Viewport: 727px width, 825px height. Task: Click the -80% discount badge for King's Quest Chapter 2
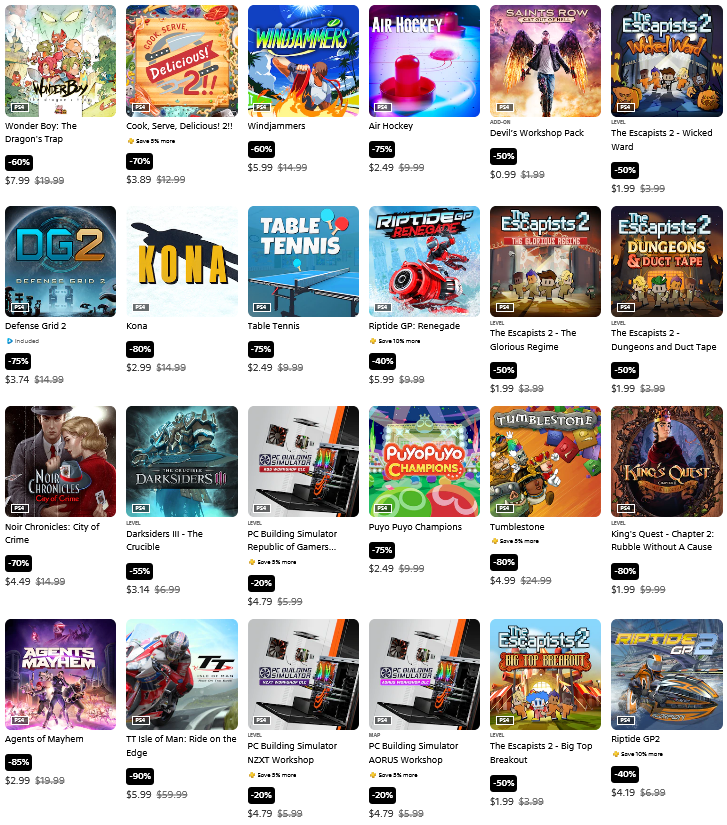click(x=624, y=571)
